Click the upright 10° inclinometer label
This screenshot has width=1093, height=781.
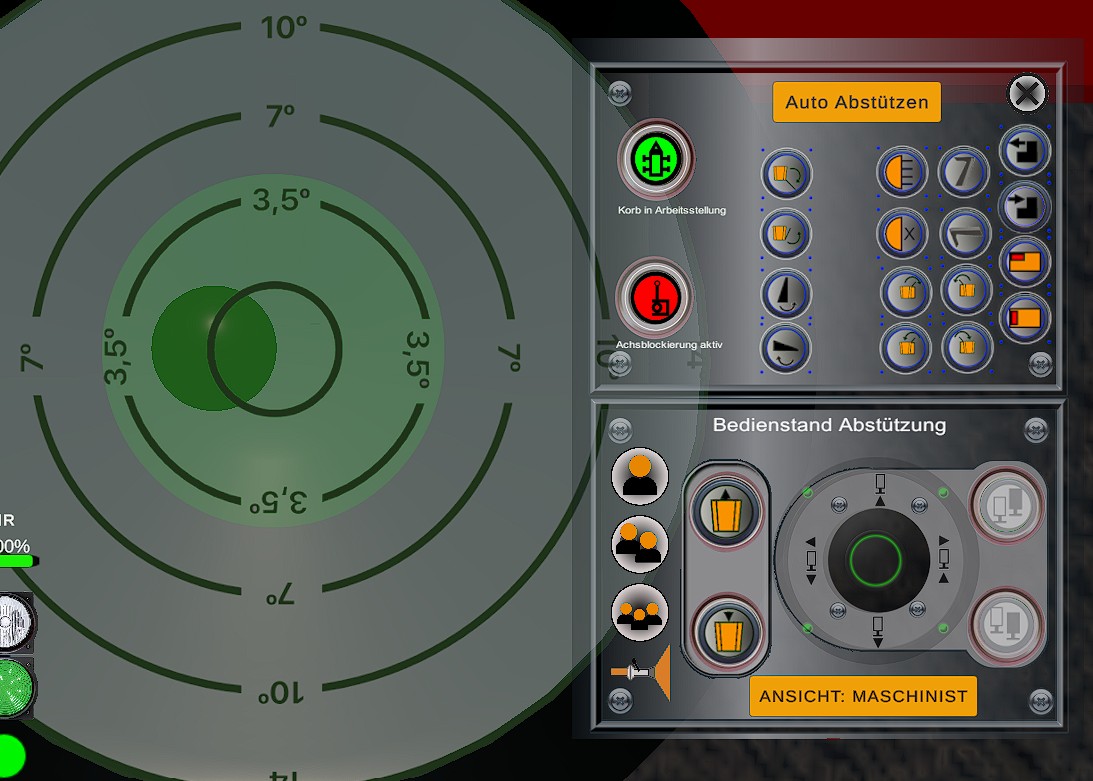(284, 28)
